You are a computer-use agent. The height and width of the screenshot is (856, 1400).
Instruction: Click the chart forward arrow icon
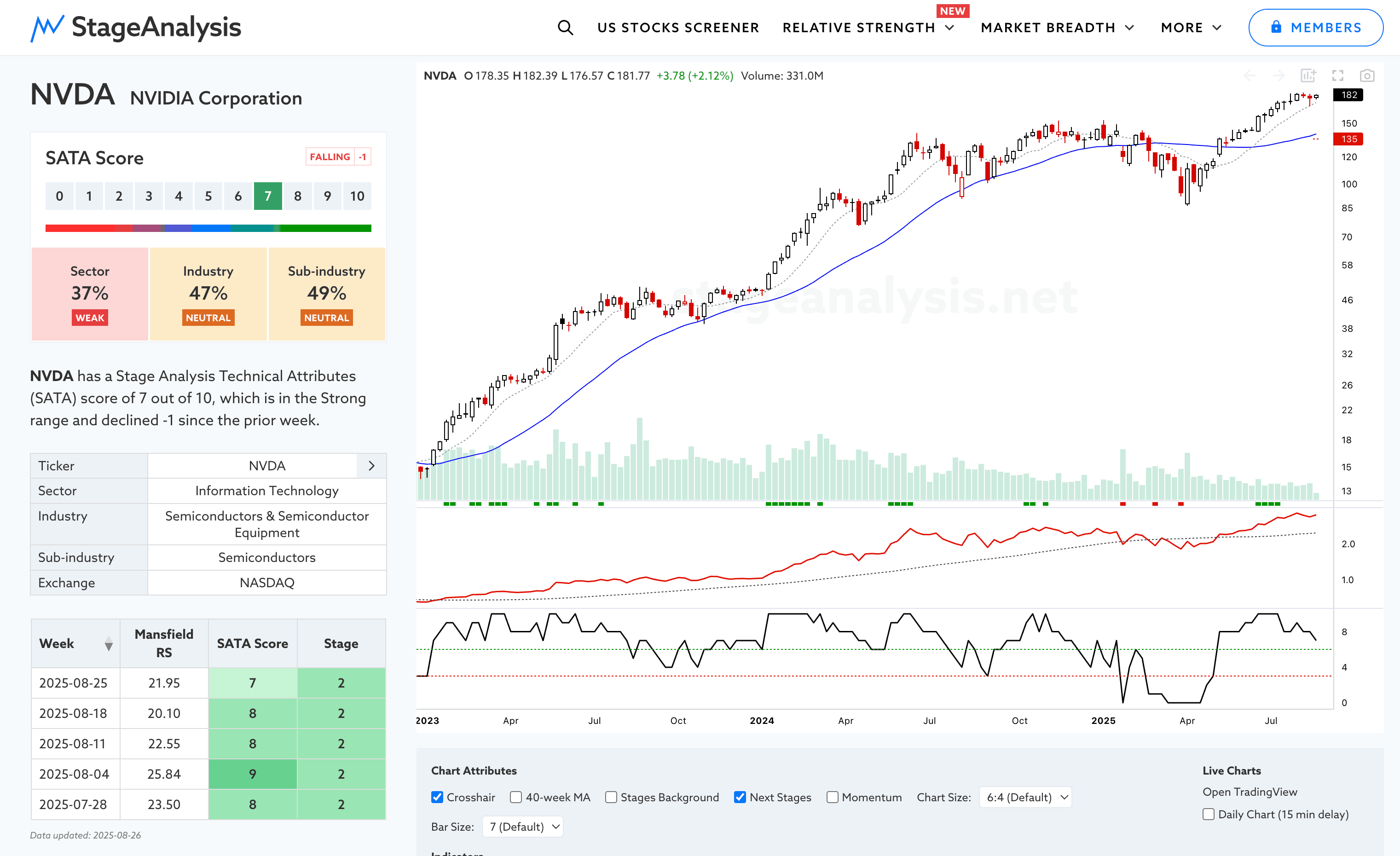tap(1279, 75)
